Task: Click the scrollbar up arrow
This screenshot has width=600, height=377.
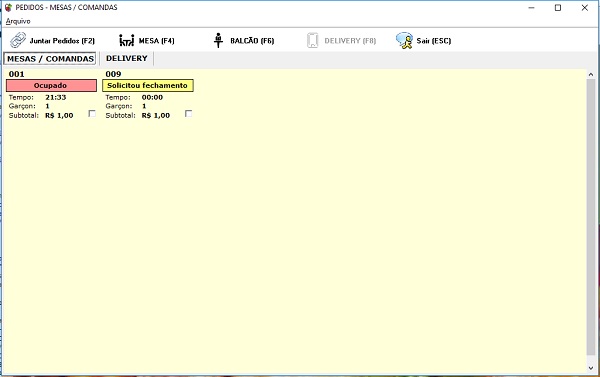Action: tap(591, 74)
